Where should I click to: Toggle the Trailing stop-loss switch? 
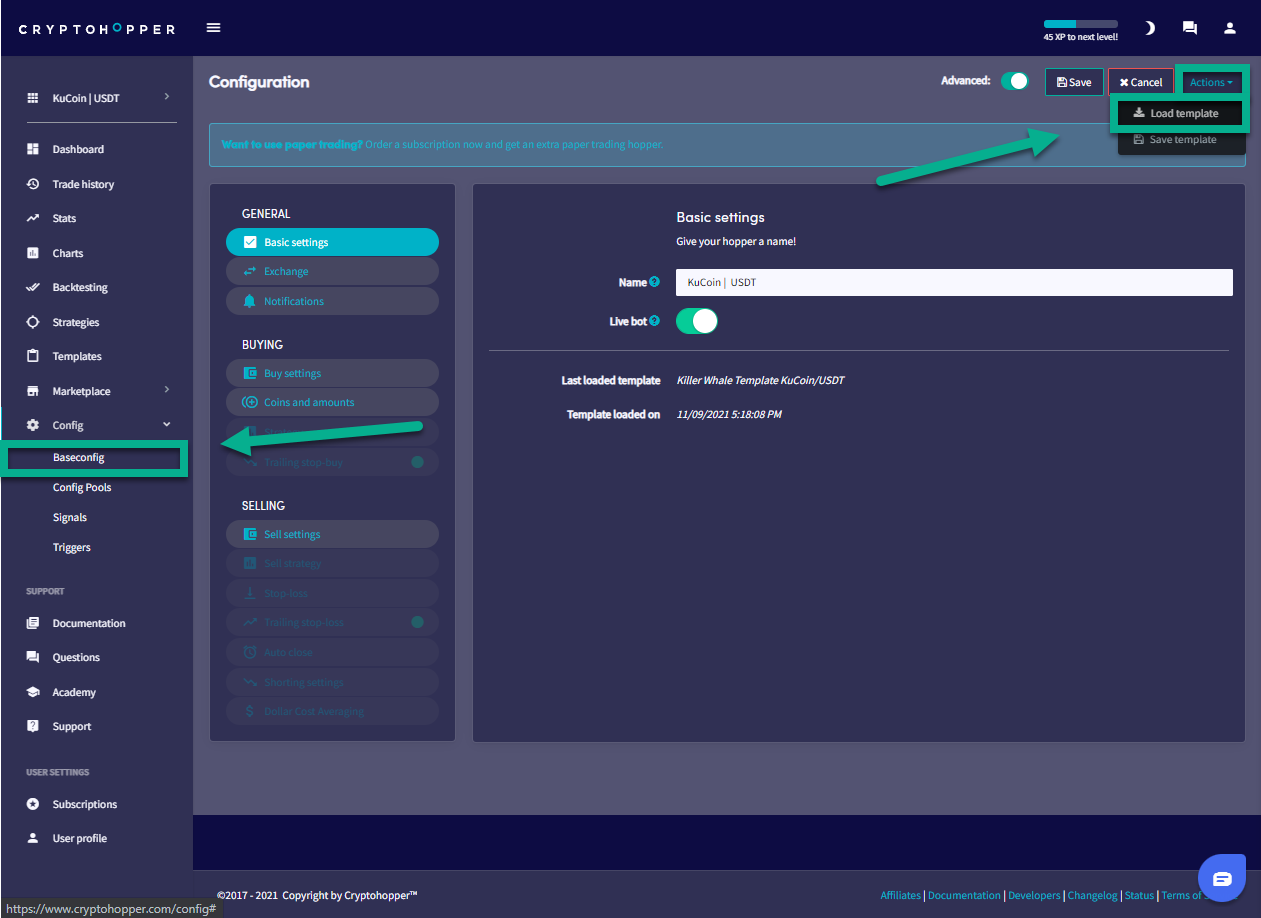point(417,622)
